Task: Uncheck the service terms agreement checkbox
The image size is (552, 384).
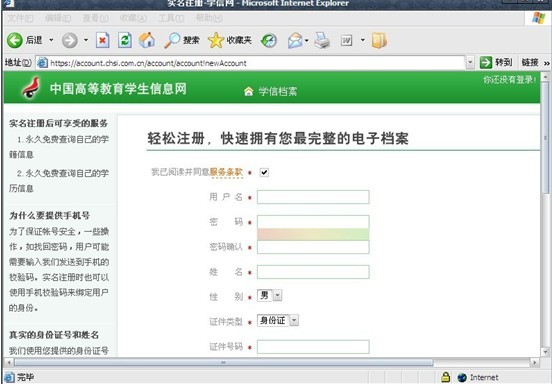Action: pyautogui.click(x=264, y=172)
